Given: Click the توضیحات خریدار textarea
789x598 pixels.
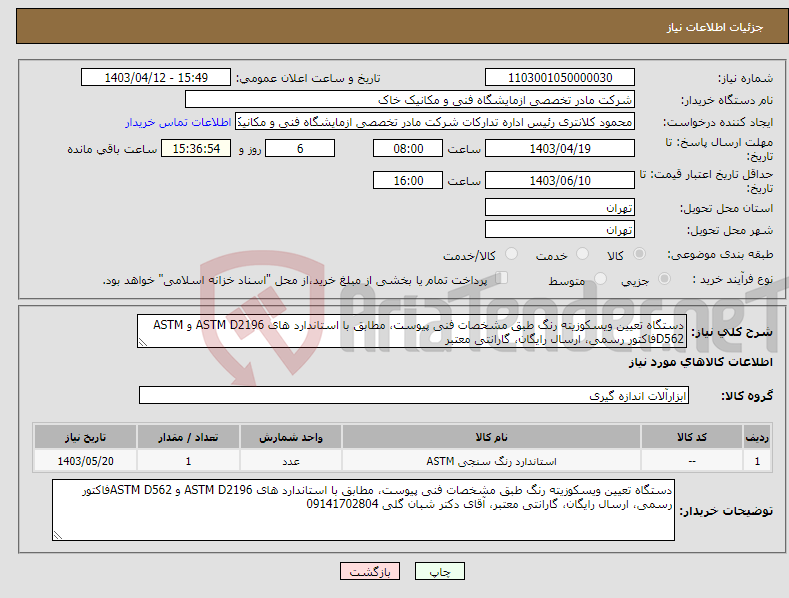Looking at the screenshot, I should pos(363,510).
